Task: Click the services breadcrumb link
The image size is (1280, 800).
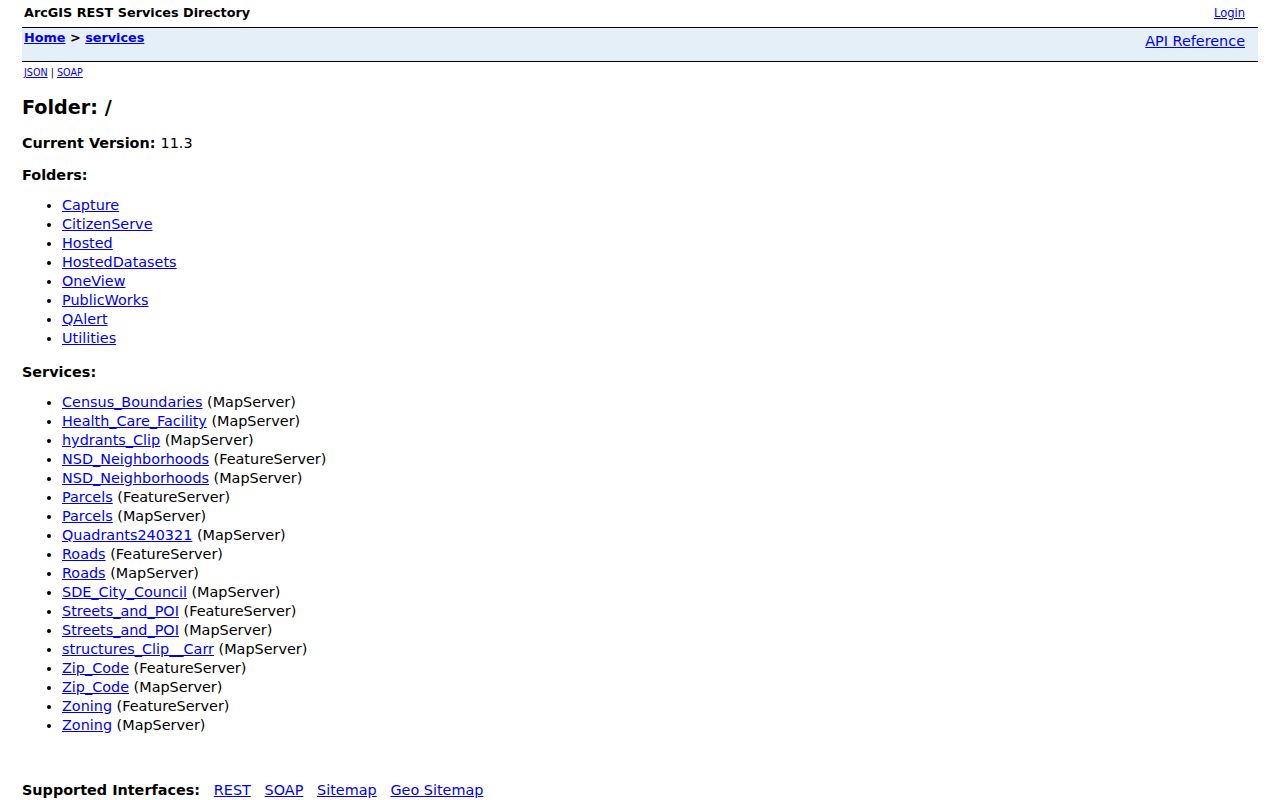Action: point(115,38)
